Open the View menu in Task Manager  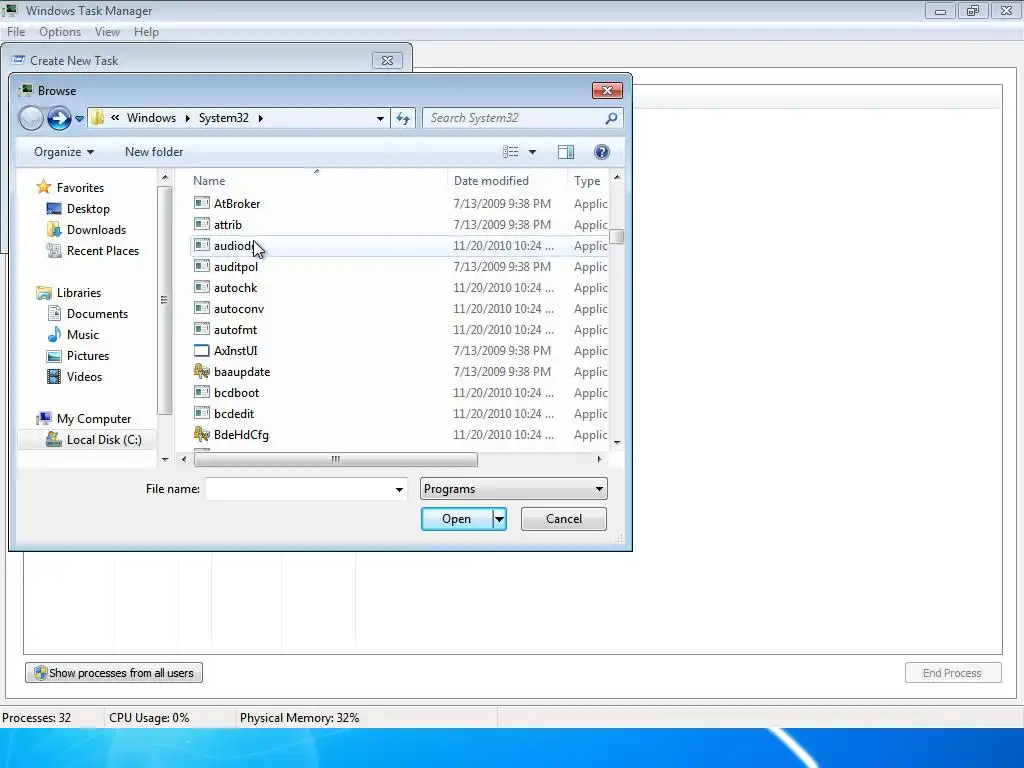[x=107, y=32]
